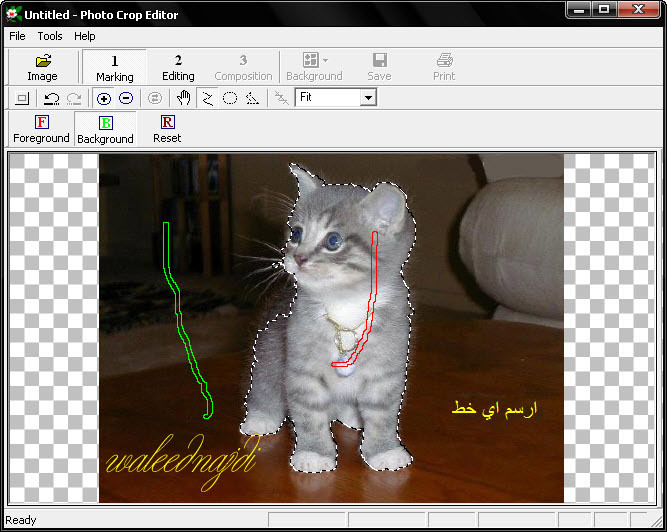Select the dotted circle marking tool
The width and height of the screenshot is (667, 532).
tap(230, 98)
